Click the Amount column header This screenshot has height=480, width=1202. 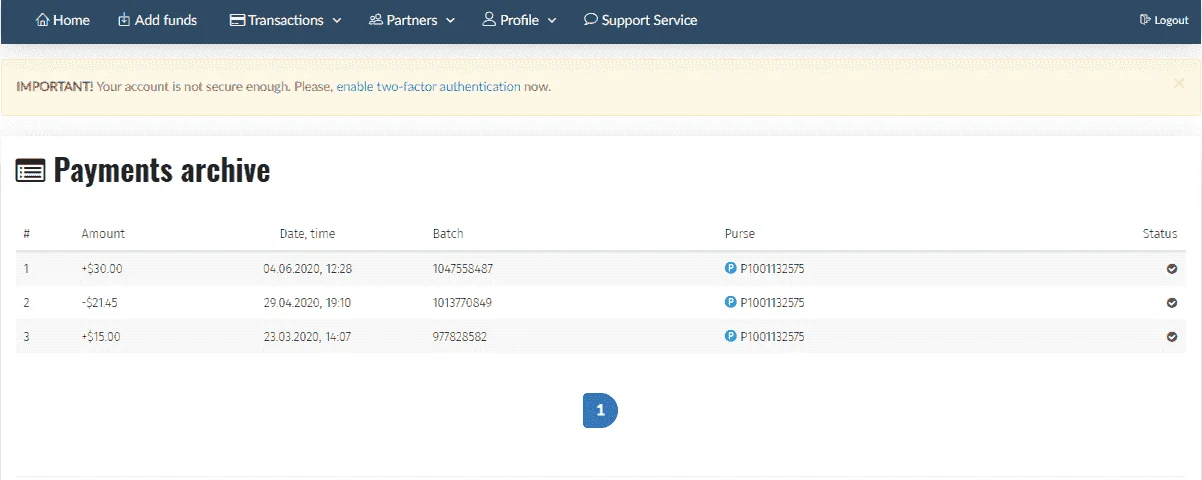point(103,234)
